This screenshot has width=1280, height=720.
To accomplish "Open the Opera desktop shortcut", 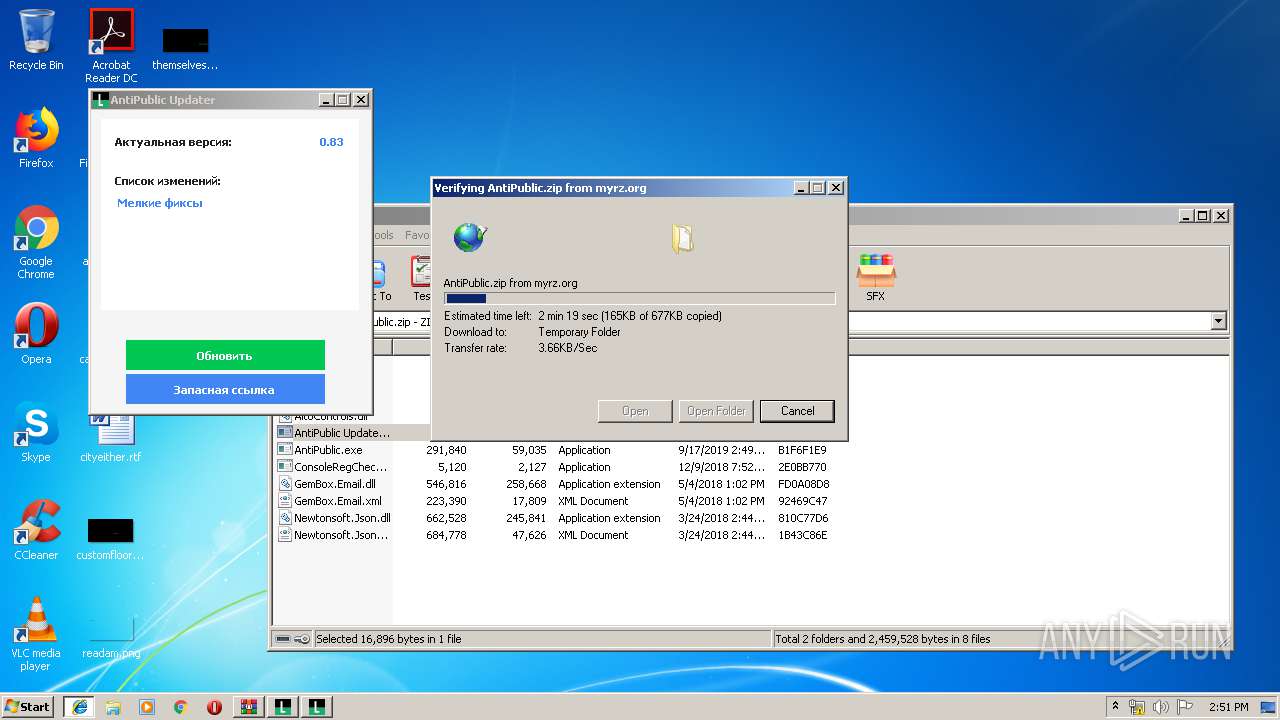I will click(x=36, y=334).
